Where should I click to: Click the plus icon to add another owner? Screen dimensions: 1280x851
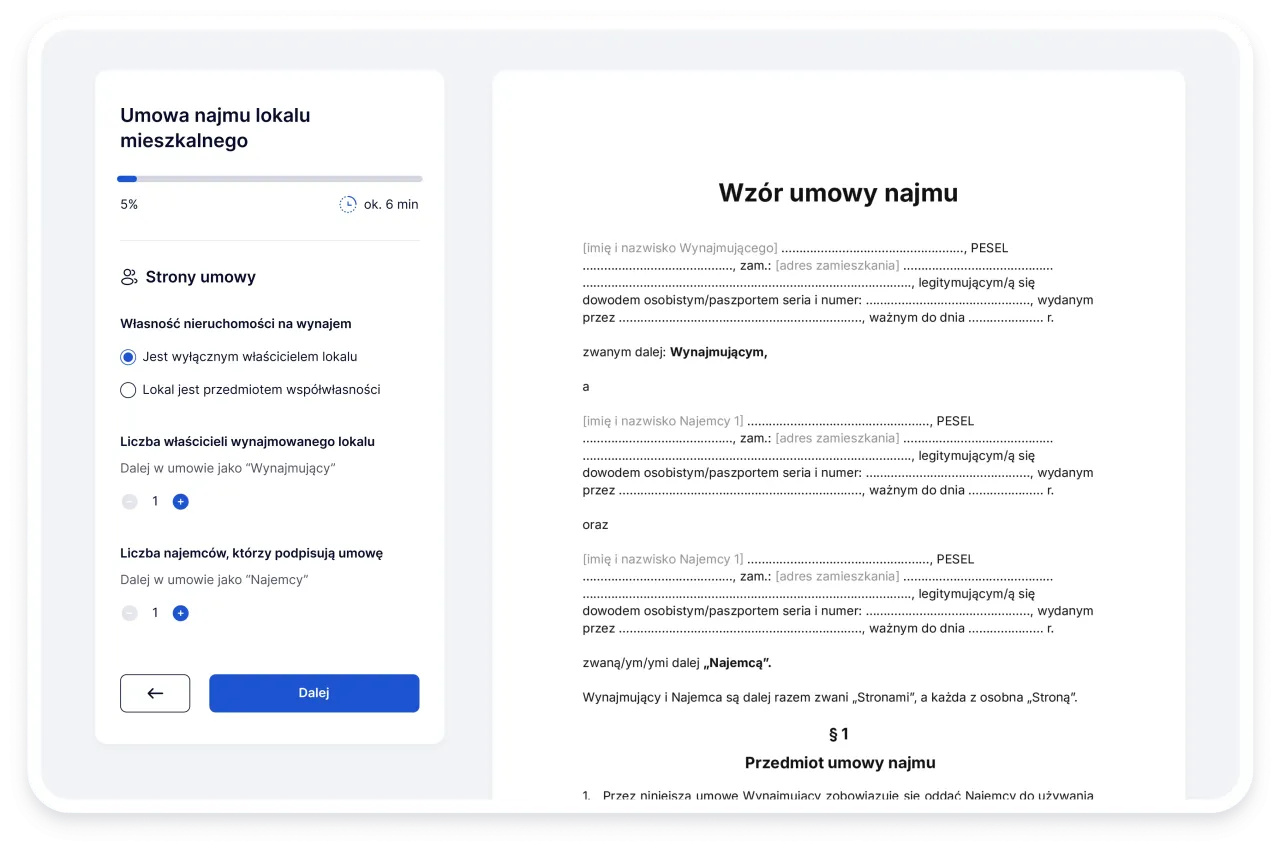180,501
